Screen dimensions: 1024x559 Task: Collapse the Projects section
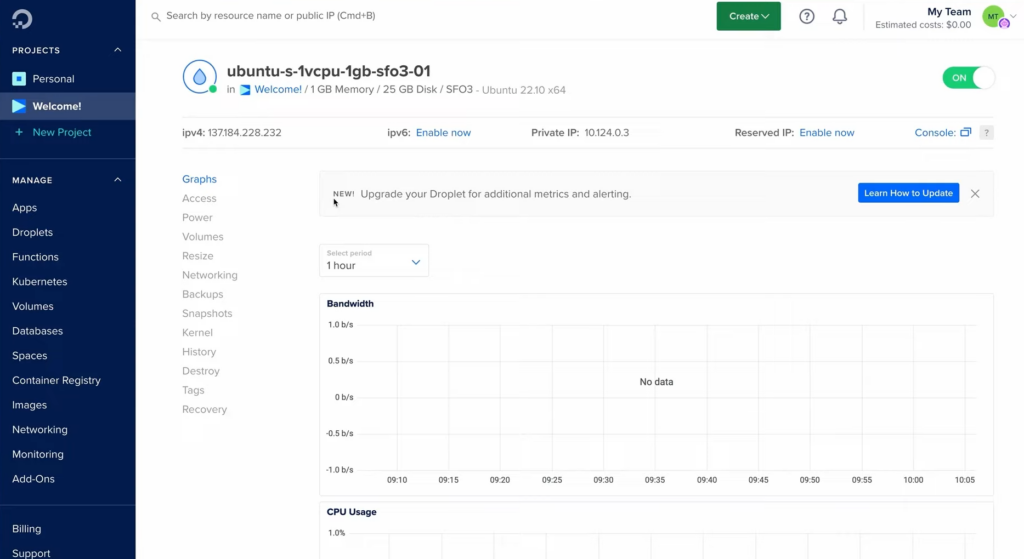pos(118,50)
